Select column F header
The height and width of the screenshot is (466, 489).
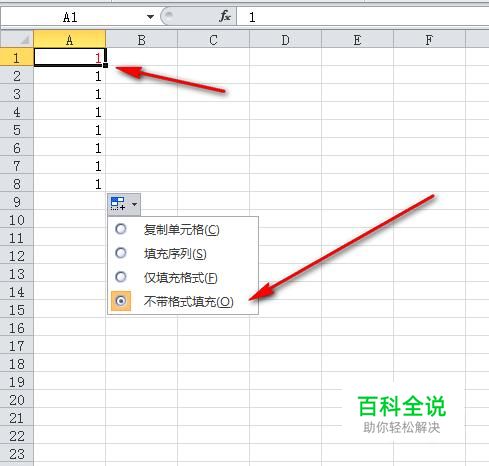[429, 39]
